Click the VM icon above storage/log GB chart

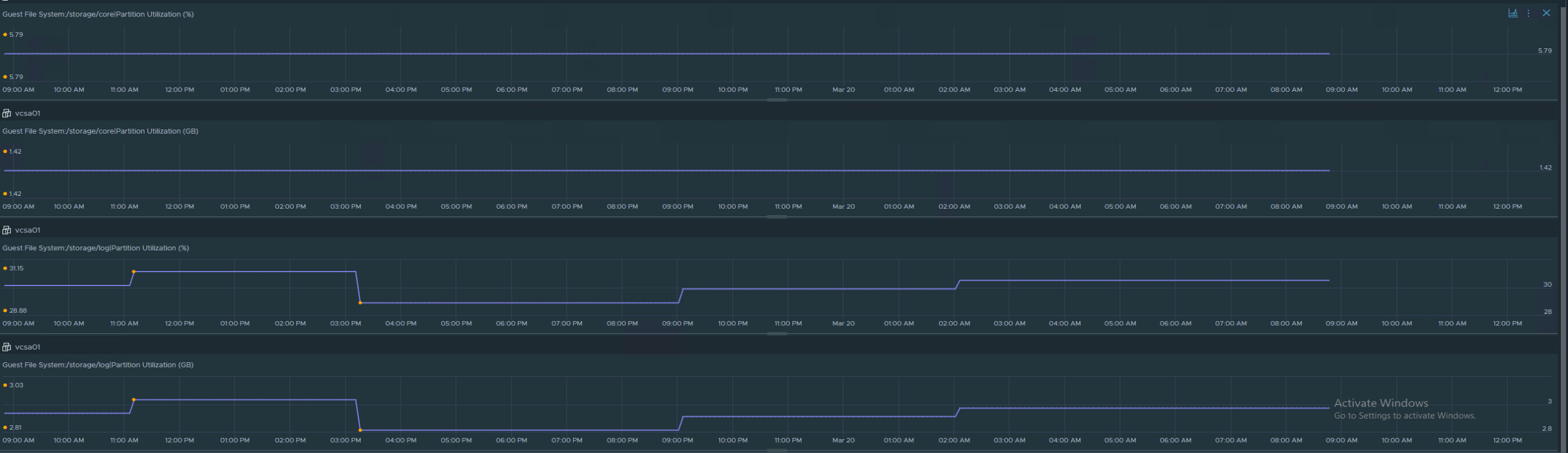pos(7,347)
